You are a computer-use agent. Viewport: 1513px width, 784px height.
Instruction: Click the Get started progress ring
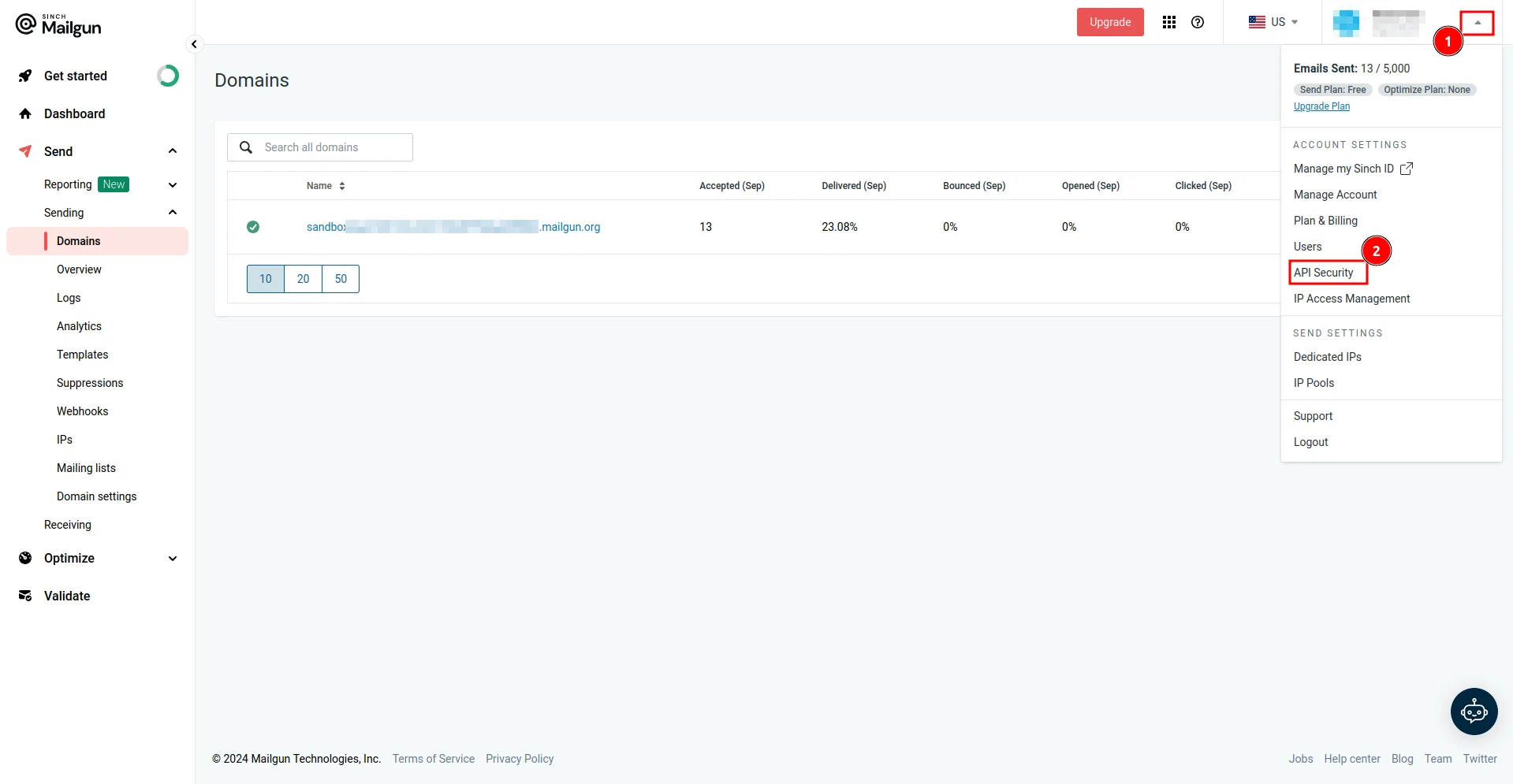[x=168, y=76]
